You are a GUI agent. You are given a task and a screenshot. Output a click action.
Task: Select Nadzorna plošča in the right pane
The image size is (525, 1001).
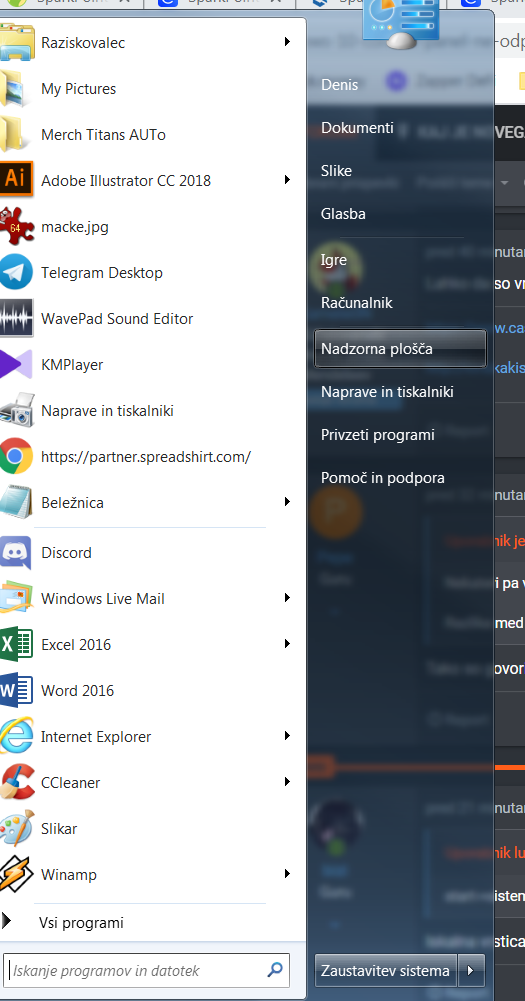click(400, 349)
